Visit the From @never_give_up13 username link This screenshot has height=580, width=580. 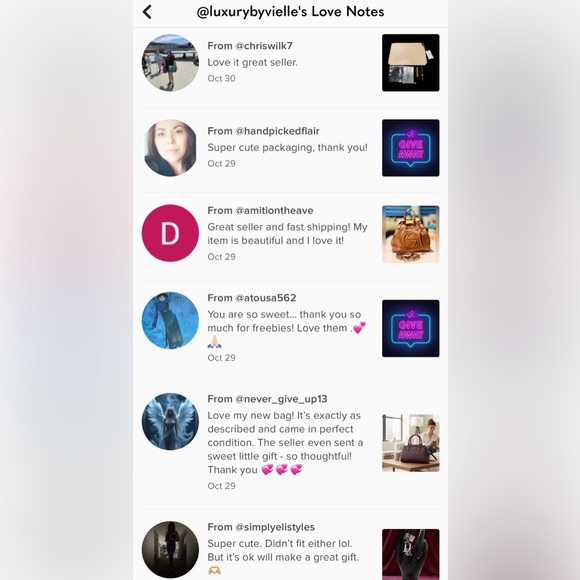pyautogui.click(x=267, y=399)
